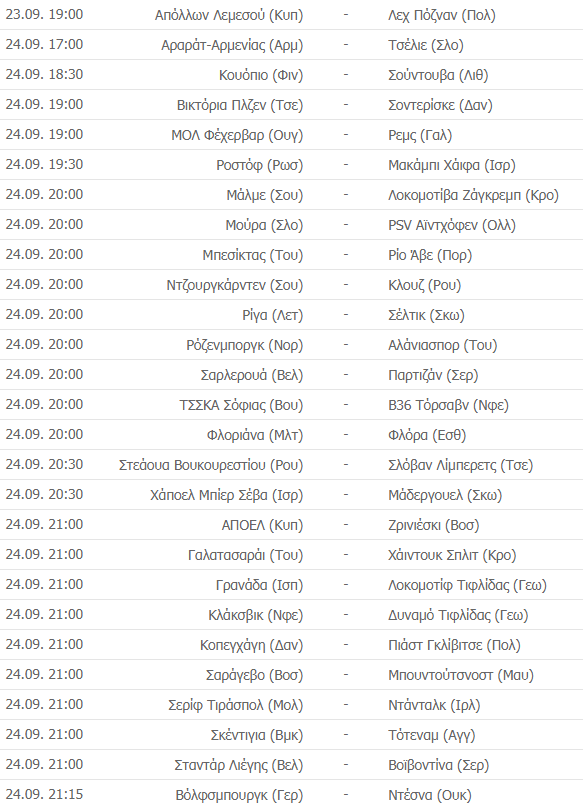Click Λοκομοτίβα Ζάγκρεμπ (Κρο) opponent
Screen dimensions: 583x806
(473, 195)
